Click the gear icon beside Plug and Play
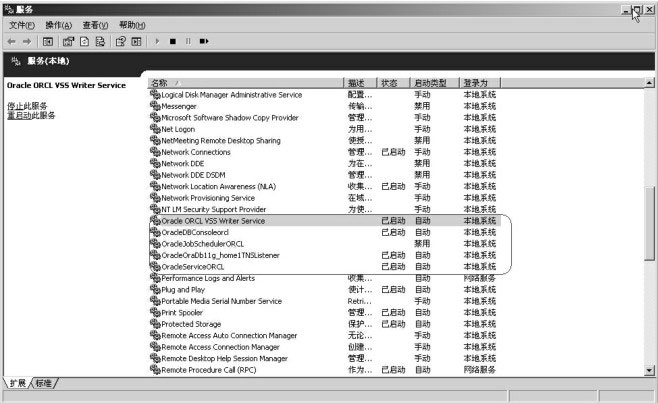Viewport: 658px width, 403px height. (x=155, y=289)
